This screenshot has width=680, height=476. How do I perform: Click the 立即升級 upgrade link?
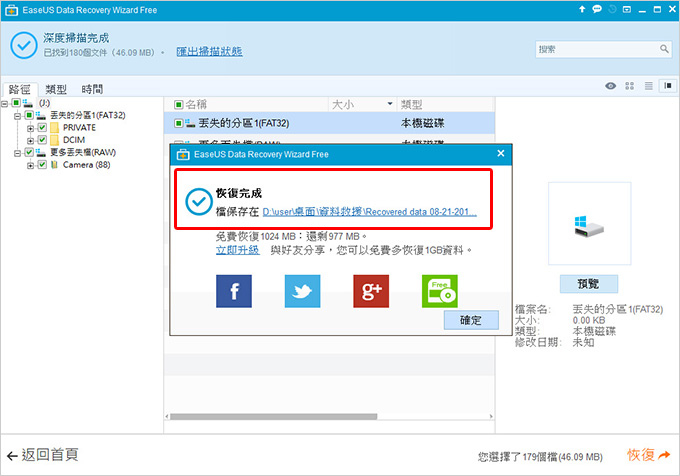tap(238, 250)
